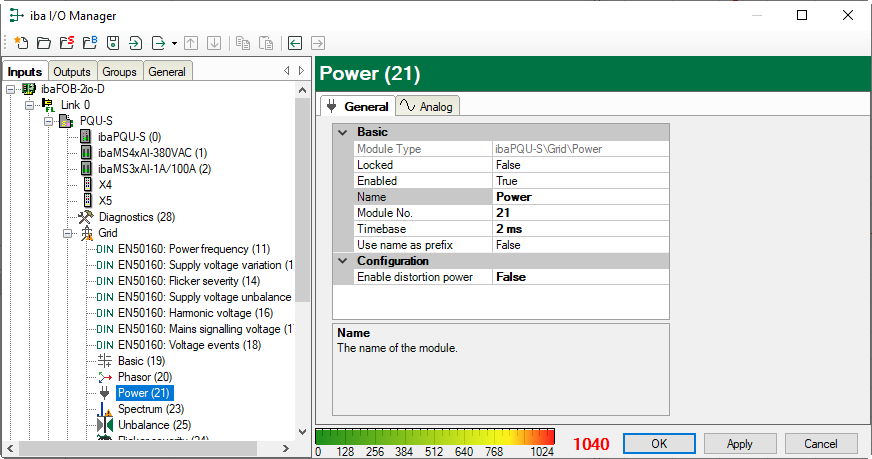872x459 pixels.
Task: Click the Unbalance (25) module icon
Action: 105,425
